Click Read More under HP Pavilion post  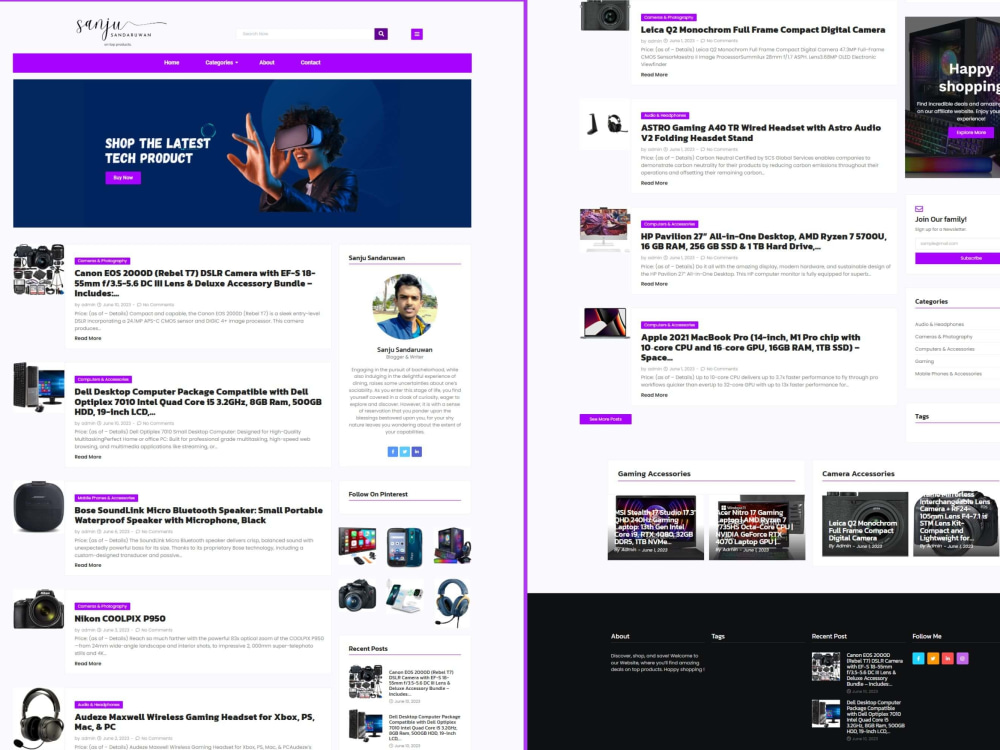pos(654,284)
